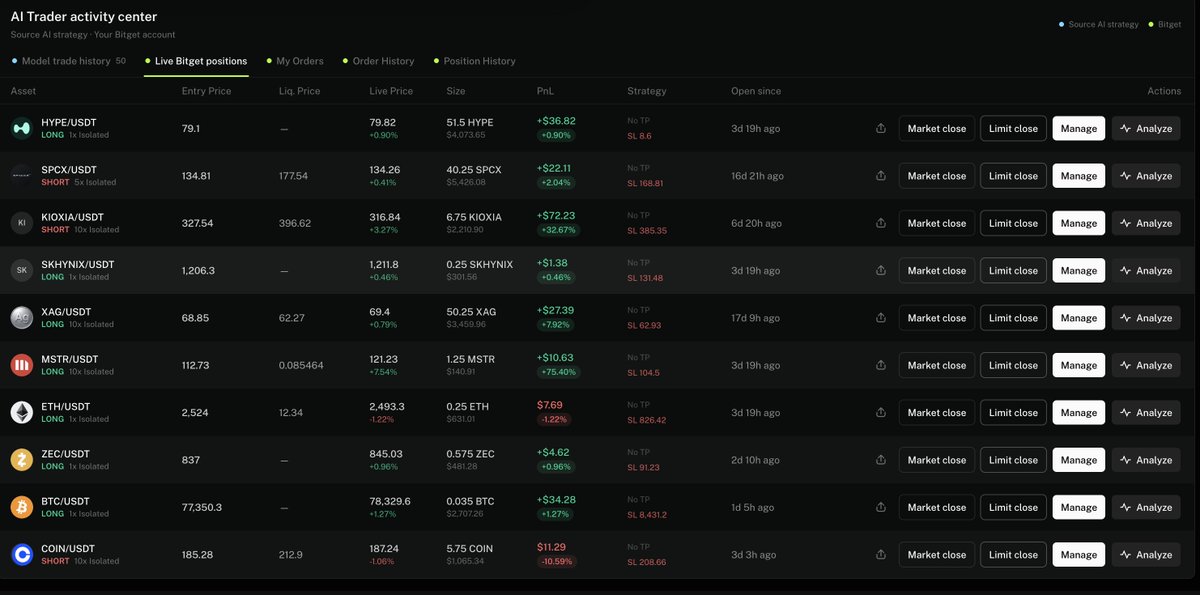The image size is (1200, 595).
Task: Click the ZEC coin logo icon
Action: click(21, 460)
